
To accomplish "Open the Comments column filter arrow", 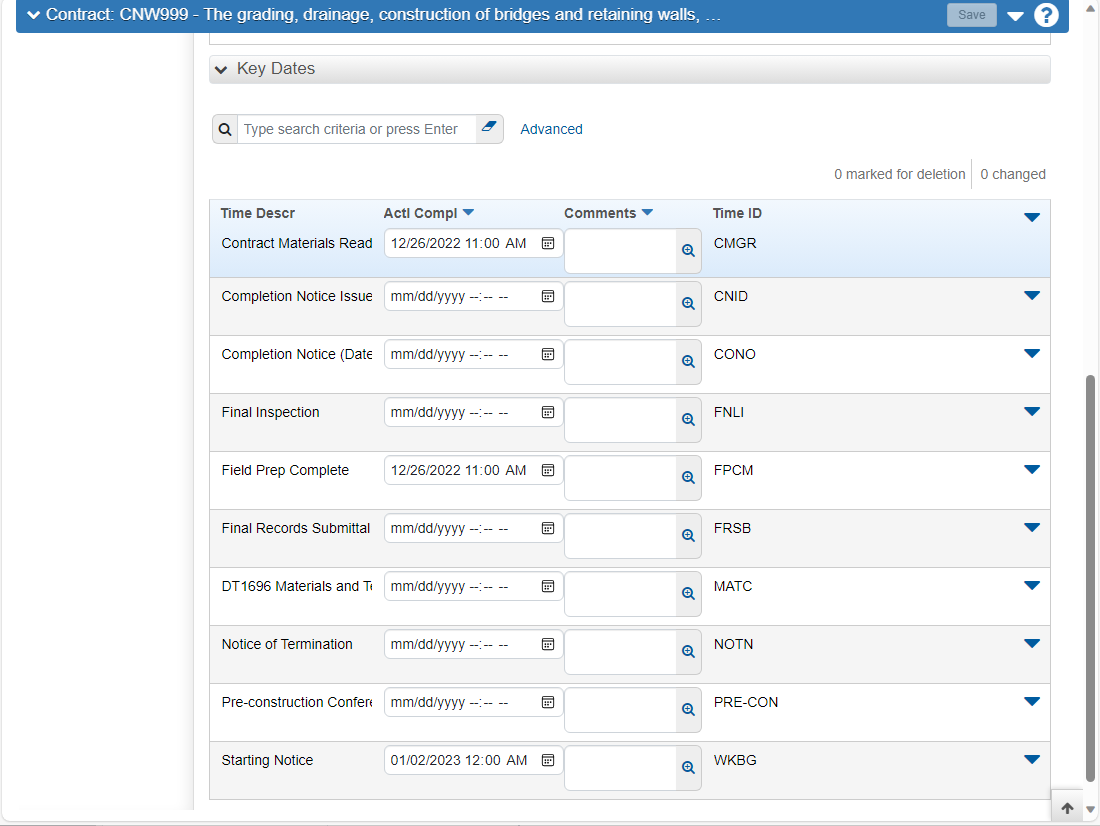I will pos(648,213).
